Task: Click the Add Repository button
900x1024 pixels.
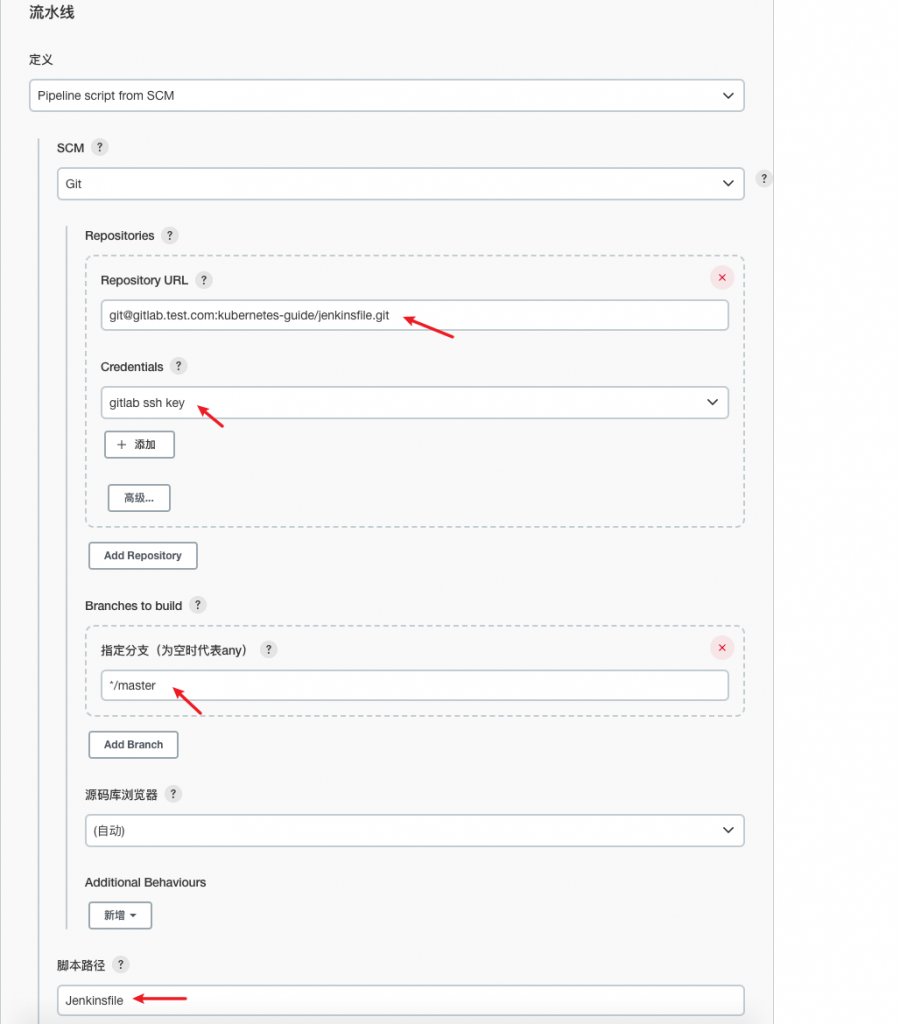Action: coord(143,556)
